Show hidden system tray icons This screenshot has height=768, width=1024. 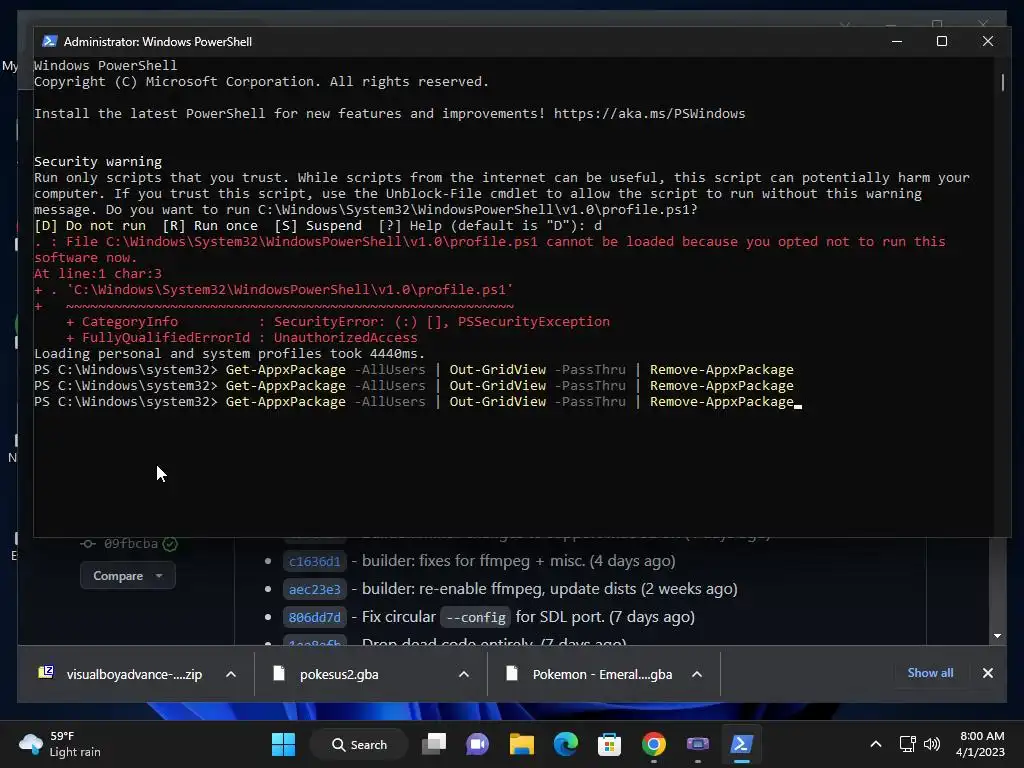point(876,744)
